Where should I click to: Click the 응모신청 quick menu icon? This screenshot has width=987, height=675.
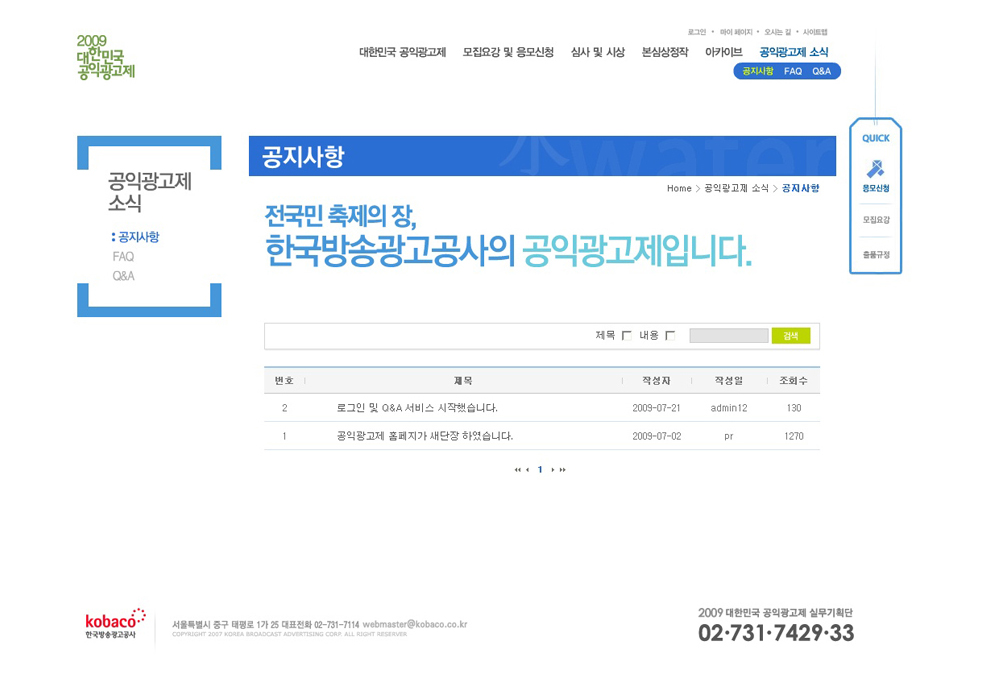click(x=875, y=175)
